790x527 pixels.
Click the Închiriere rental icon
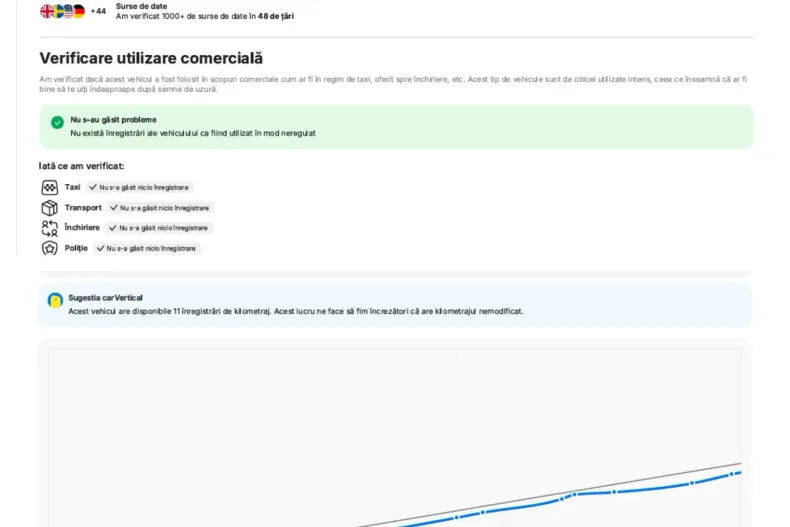coord(49,228)
